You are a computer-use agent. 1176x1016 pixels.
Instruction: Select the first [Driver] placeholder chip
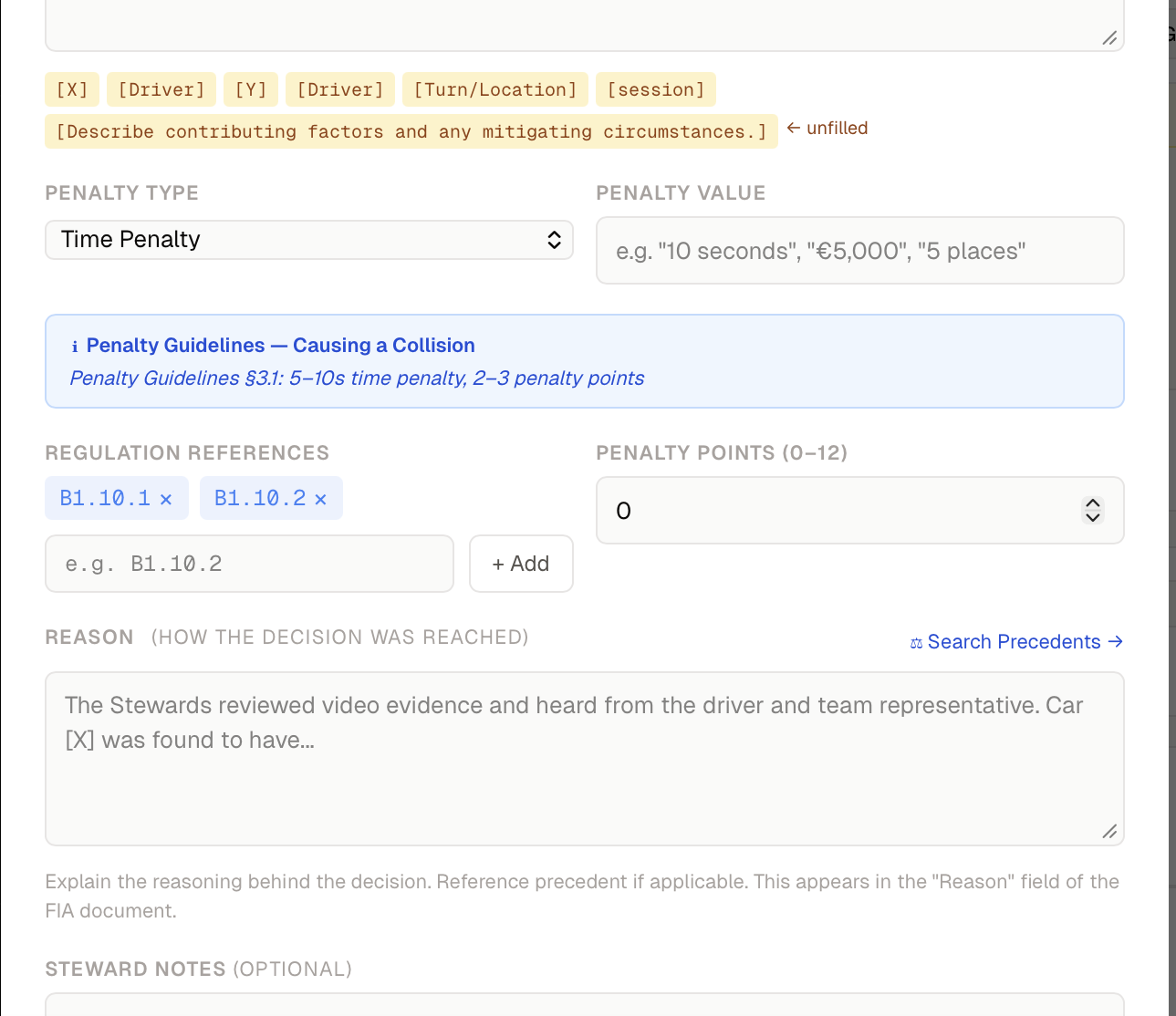[161, 88]
